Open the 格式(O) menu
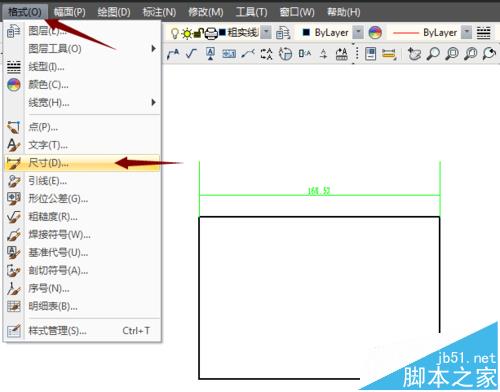500x392 pixels. (25, 12)
